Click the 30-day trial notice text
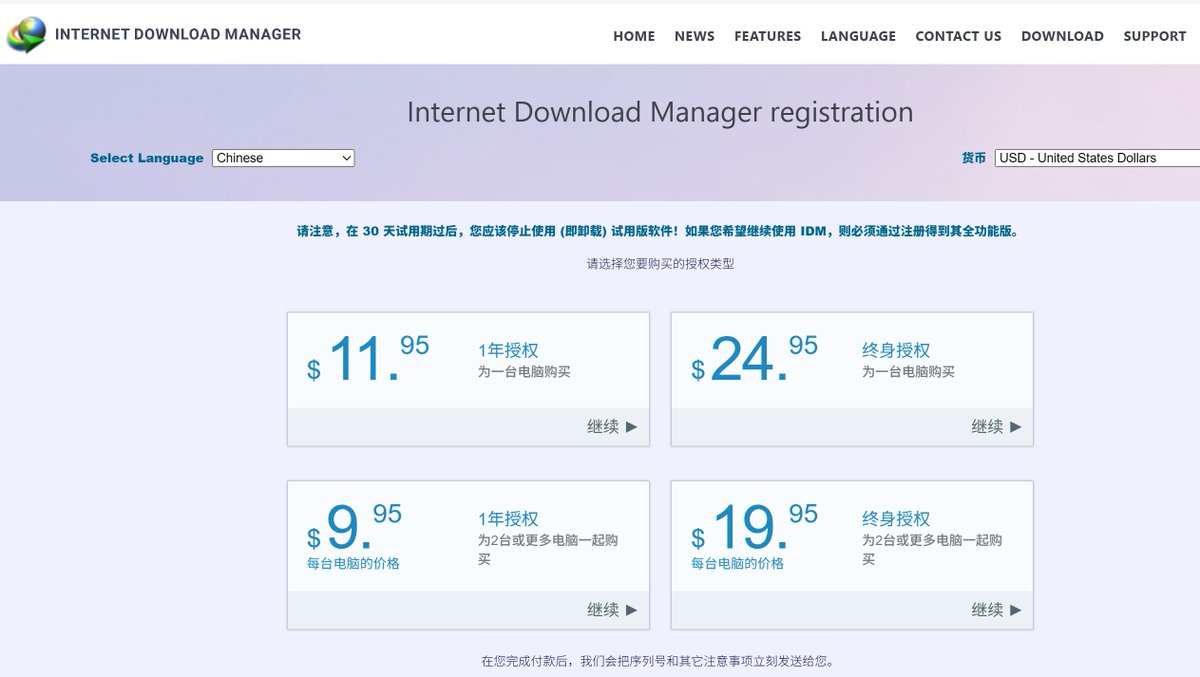The width and height of the screenshot is (1200, 677). 659,231
